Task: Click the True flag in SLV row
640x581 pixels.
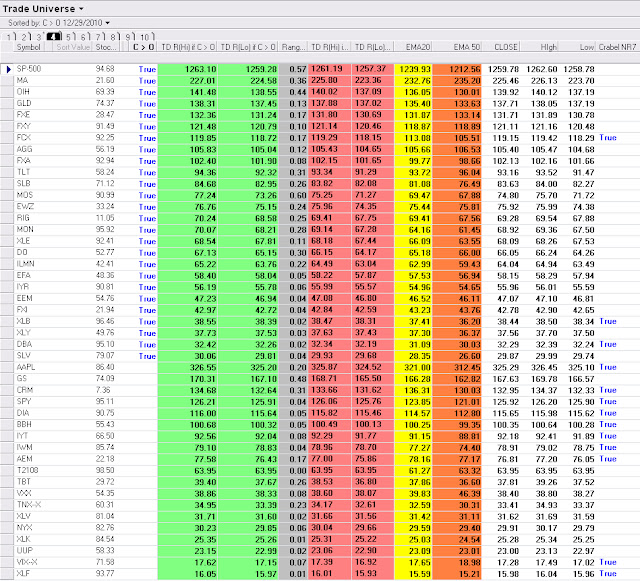Action: point(147,356)
